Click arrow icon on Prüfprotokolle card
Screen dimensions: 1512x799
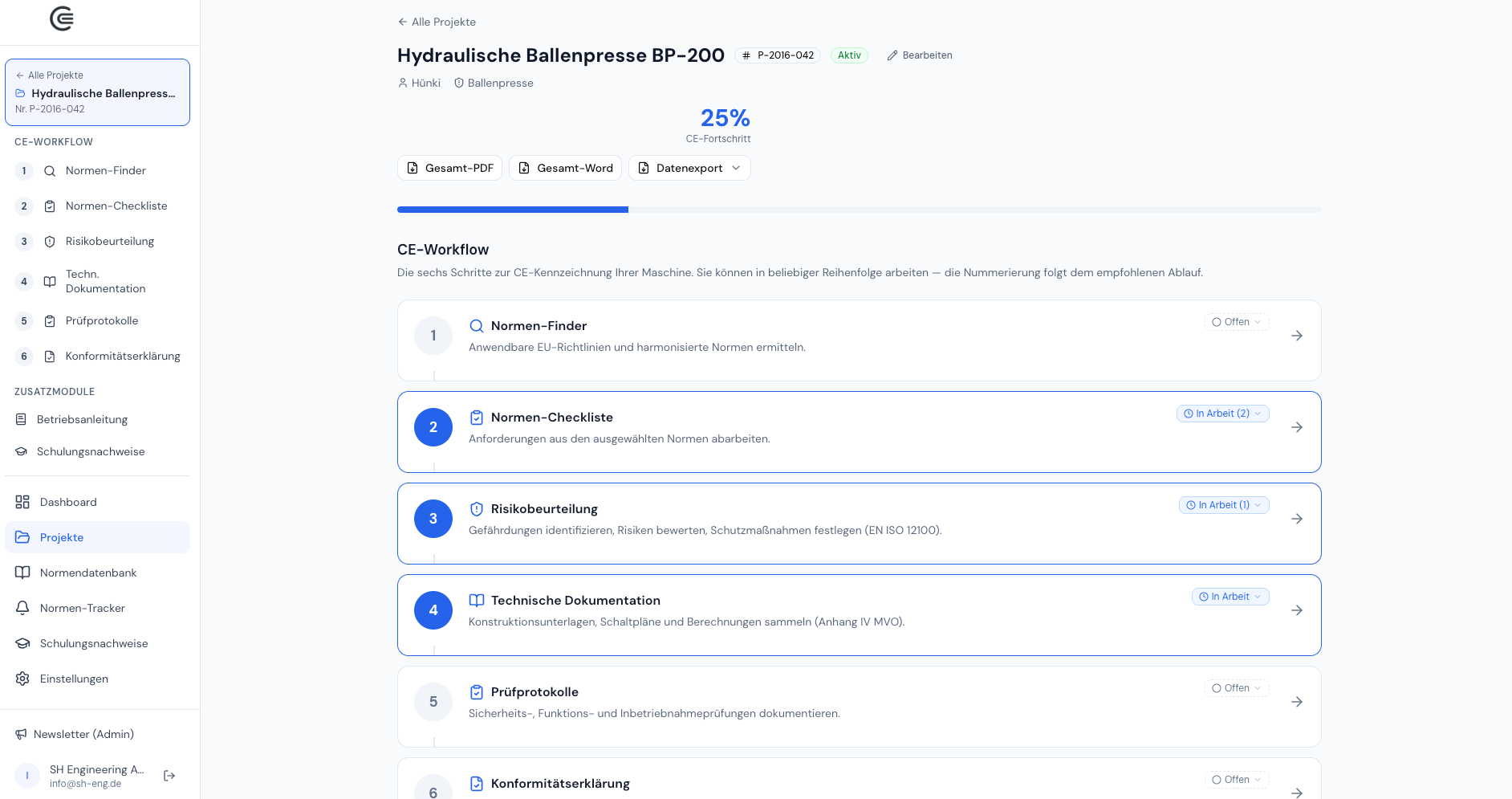tap(1297, 702)
